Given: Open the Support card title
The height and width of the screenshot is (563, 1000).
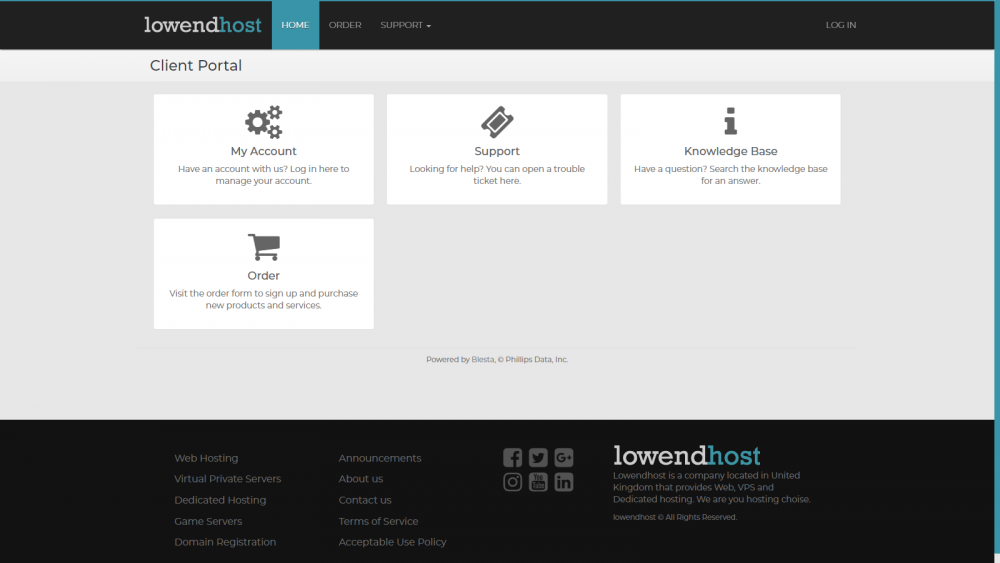Looking at the screenshot, I should coord(497,151).
